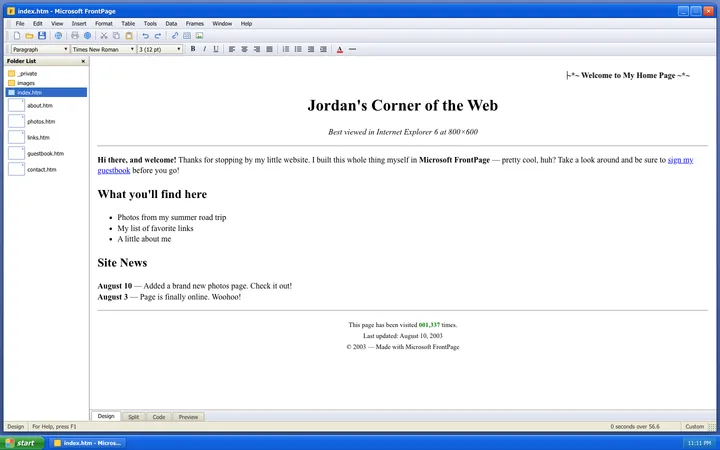Screen dimensions: 720x450
Task: Click the Paste clipboard icon
Action: tap(129, 36)
